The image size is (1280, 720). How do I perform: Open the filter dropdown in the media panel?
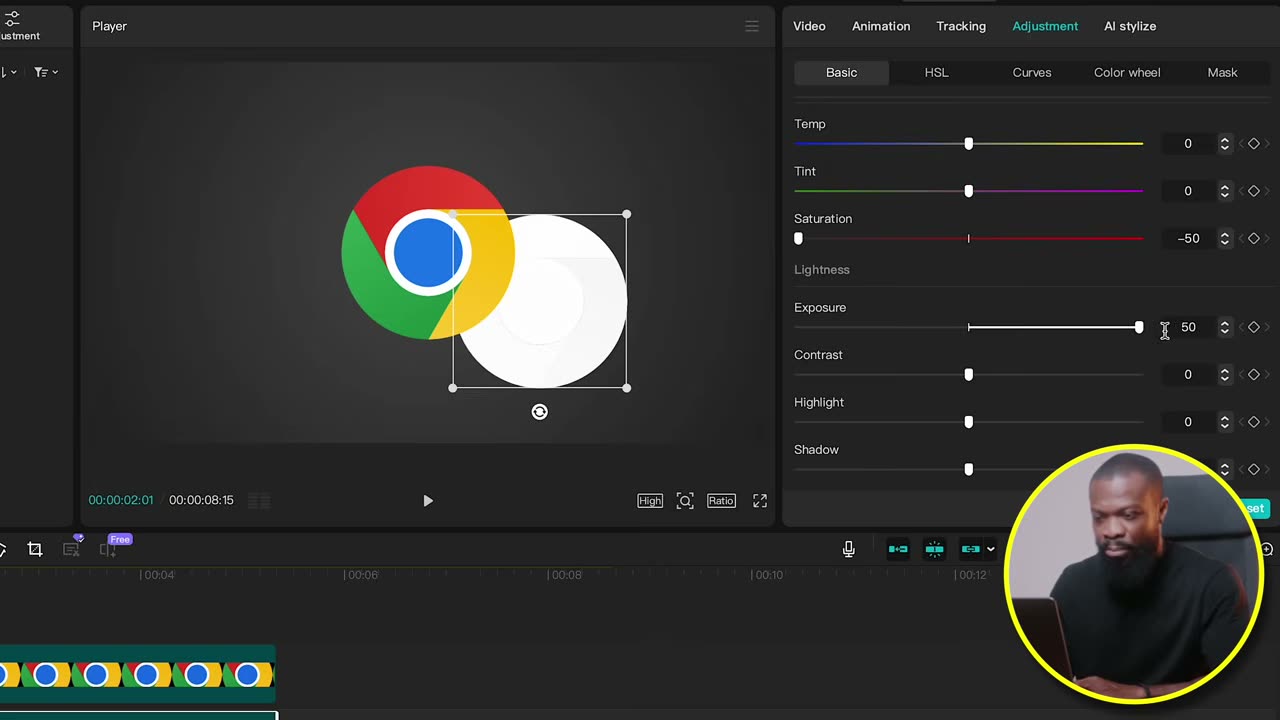click(46, 72)
